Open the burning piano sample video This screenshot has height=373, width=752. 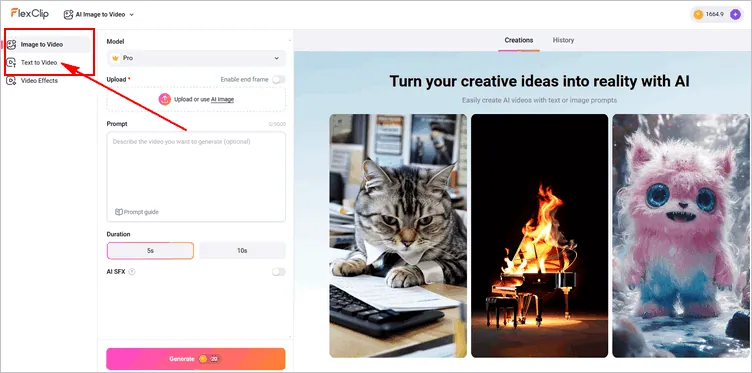[x=540, y=235]
